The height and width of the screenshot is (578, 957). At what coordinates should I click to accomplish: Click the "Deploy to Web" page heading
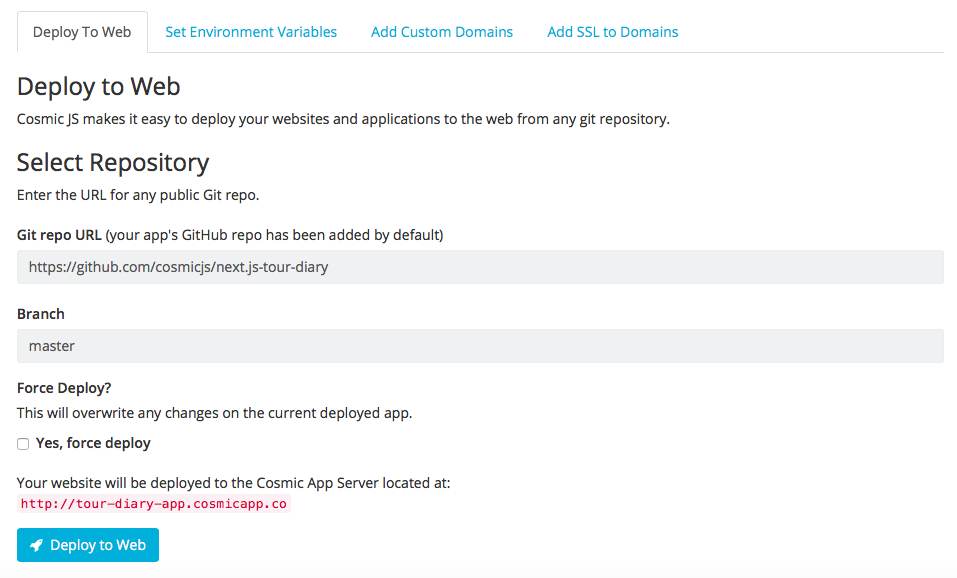point(99,87)
